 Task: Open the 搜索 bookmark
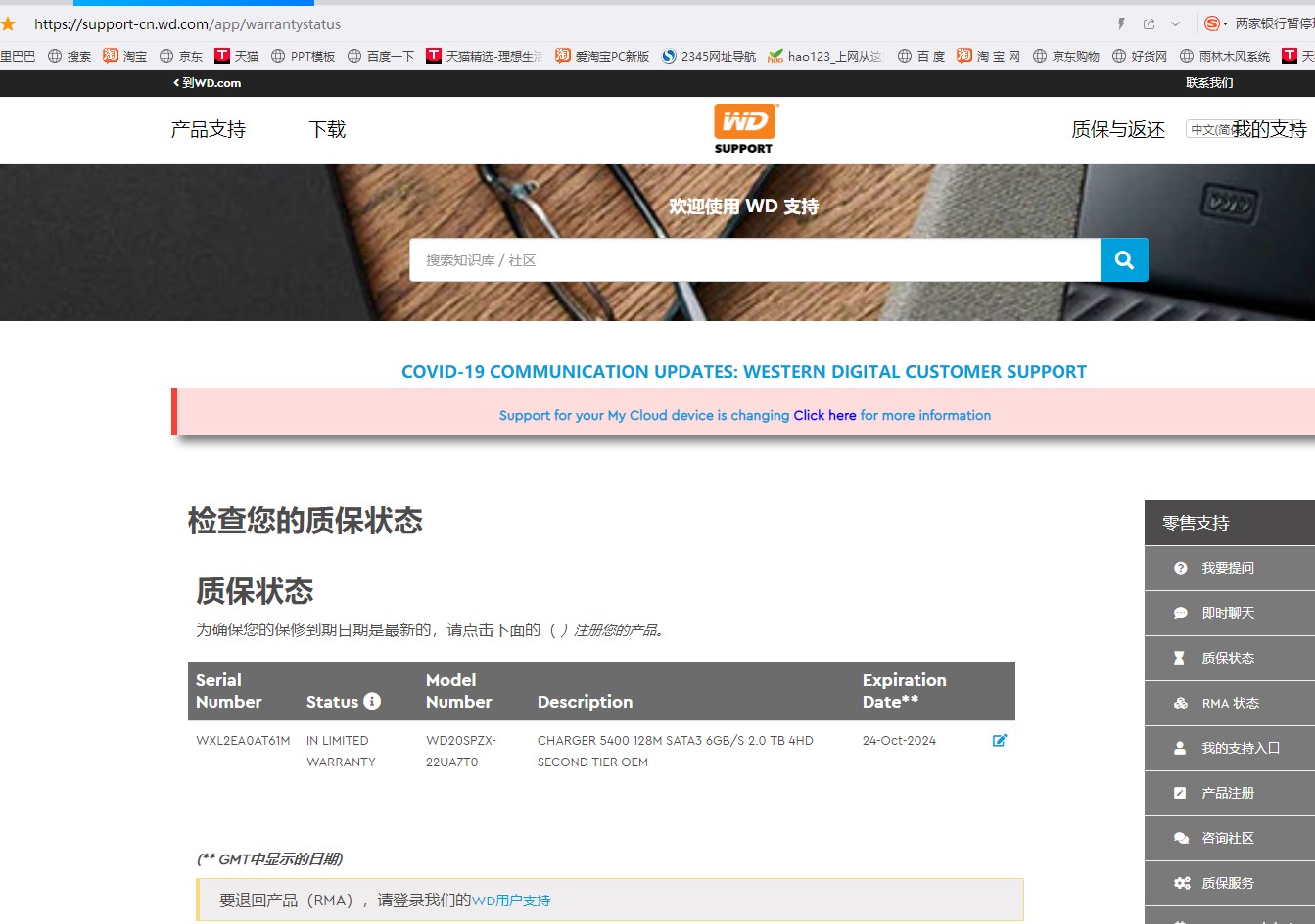[70, 56]
